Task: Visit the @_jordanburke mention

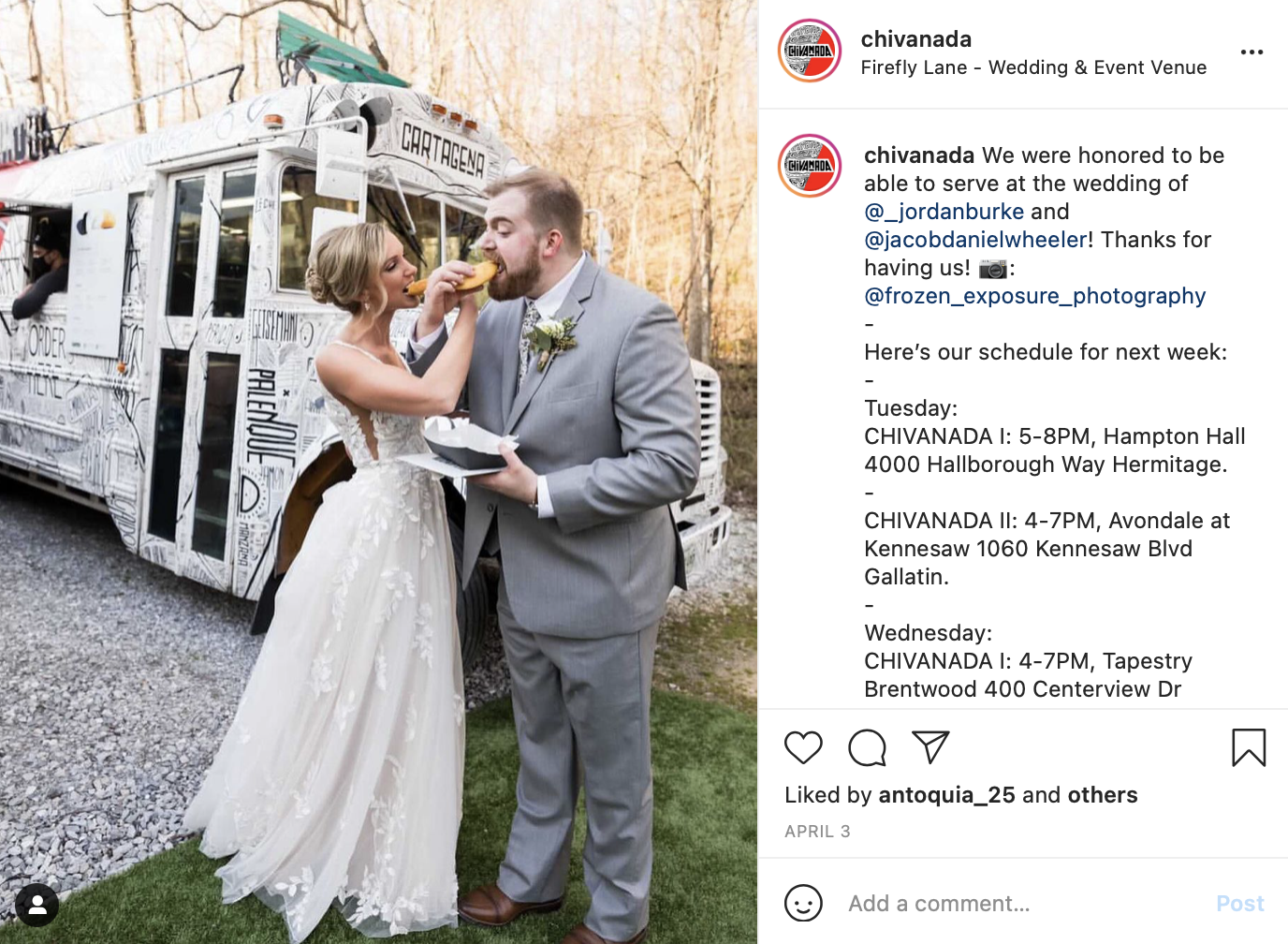Action: click(x=944, y=212)
